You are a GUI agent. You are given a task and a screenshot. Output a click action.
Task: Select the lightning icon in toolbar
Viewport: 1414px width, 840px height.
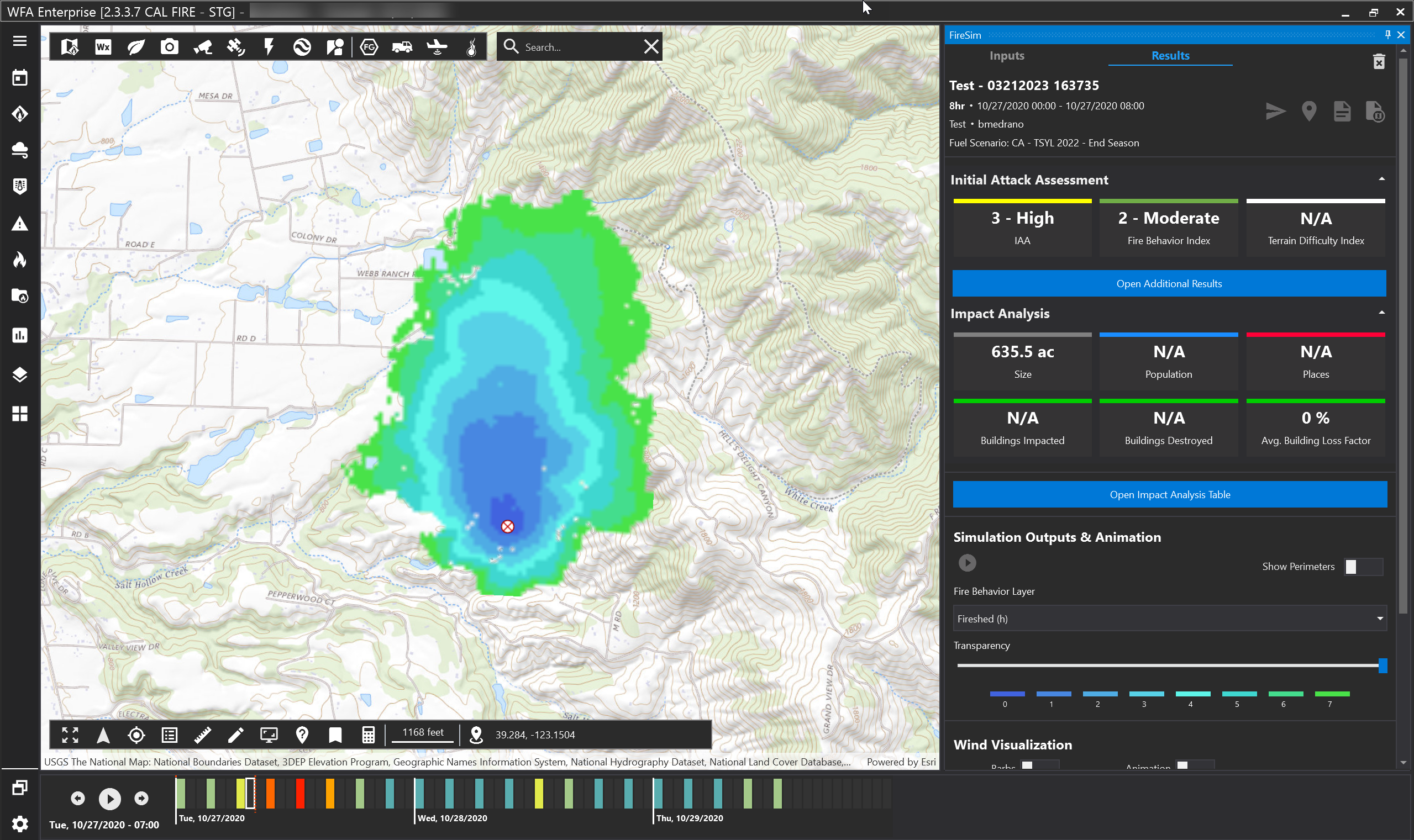pyautogui.click(x=269, y=47)
